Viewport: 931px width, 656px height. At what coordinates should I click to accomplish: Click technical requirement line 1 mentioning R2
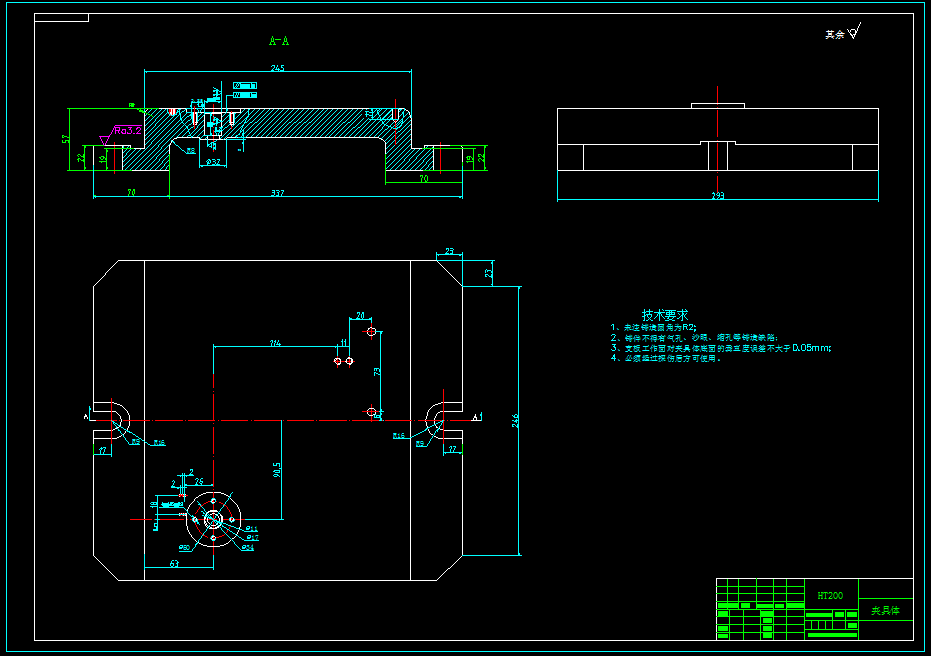pos(653,327)
